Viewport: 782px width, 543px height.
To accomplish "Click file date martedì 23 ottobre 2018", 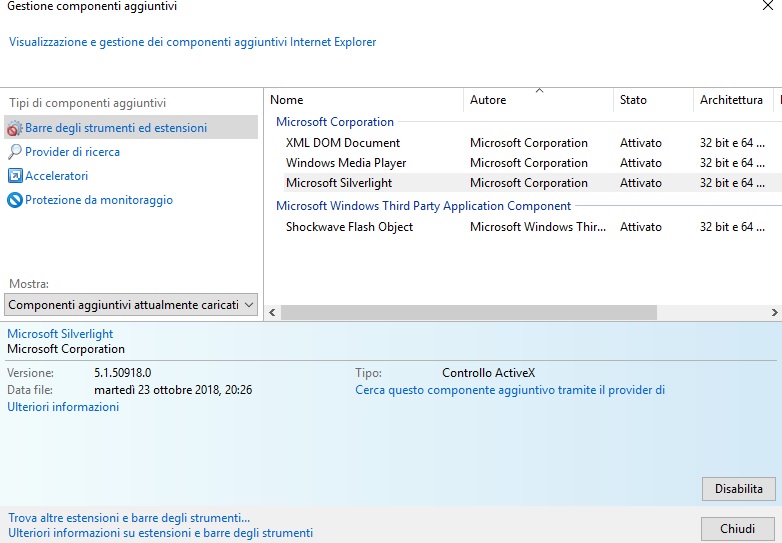I will click(173, 389).
